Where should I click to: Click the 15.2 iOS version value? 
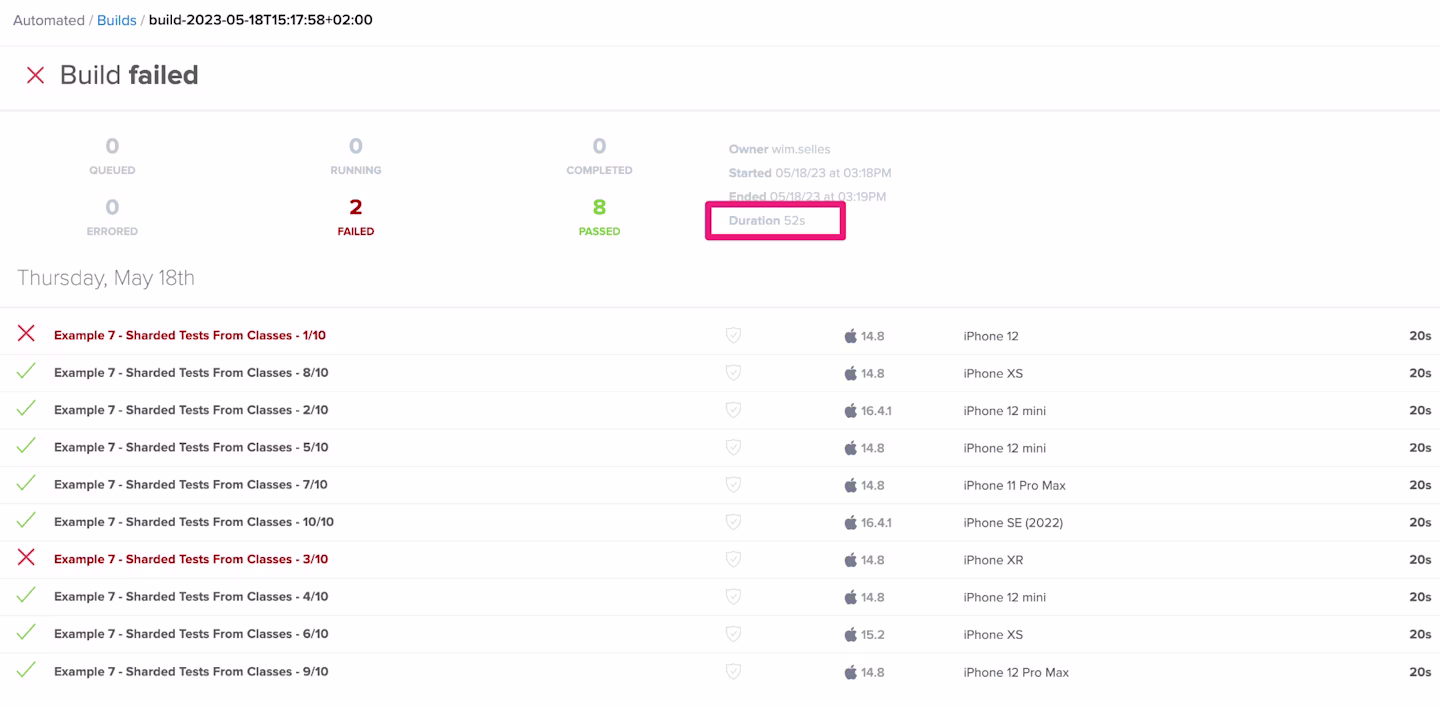(873, 635)
